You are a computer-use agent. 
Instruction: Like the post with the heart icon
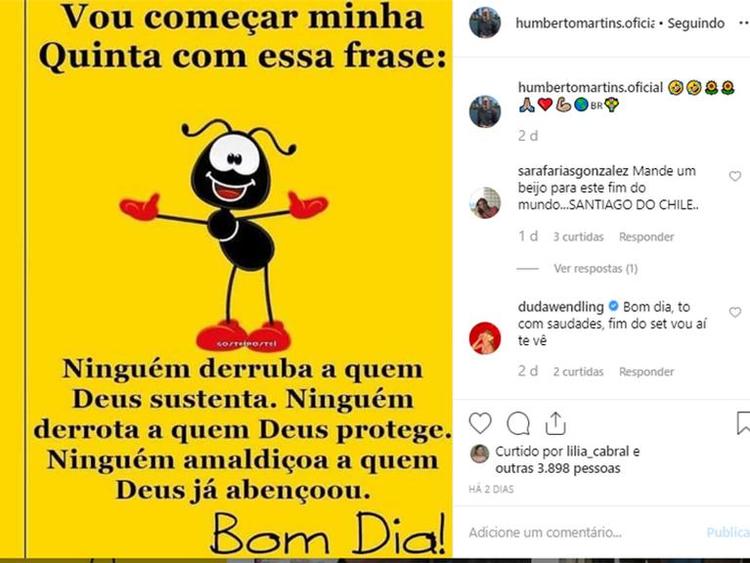(x=480, y=423)
